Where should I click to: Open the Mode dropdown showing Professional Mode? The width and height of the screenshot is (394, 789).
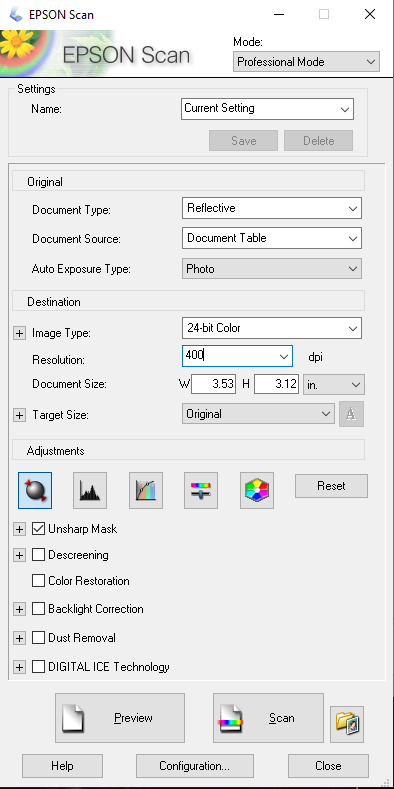pos(306,62)
